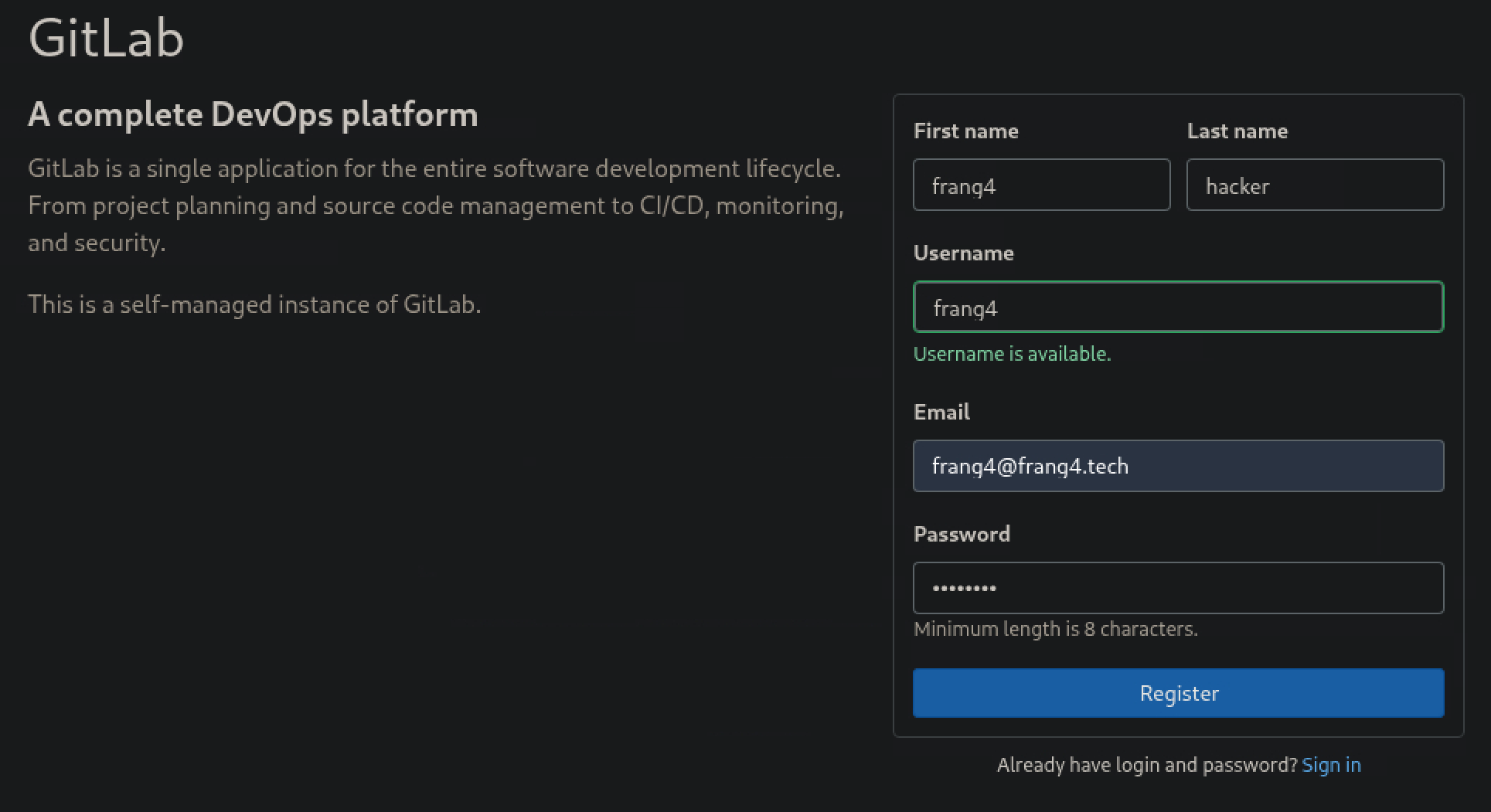1491x812 pixels.
Task: Click 'Username is available.' validation message
Action: 1012,354
